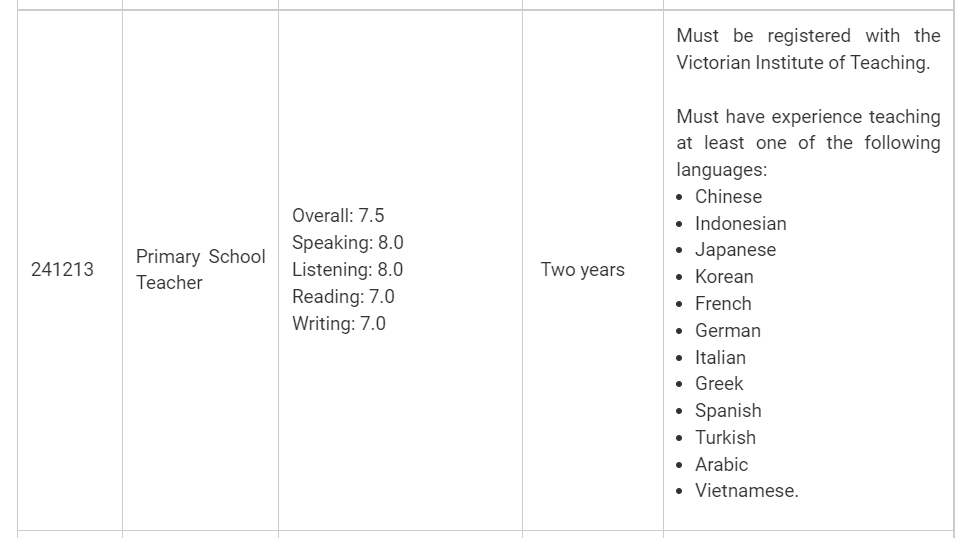Click the Overall: 7.5 score line
The height and width of the screenshot is (538, 975).
click(x=338, y=216)
